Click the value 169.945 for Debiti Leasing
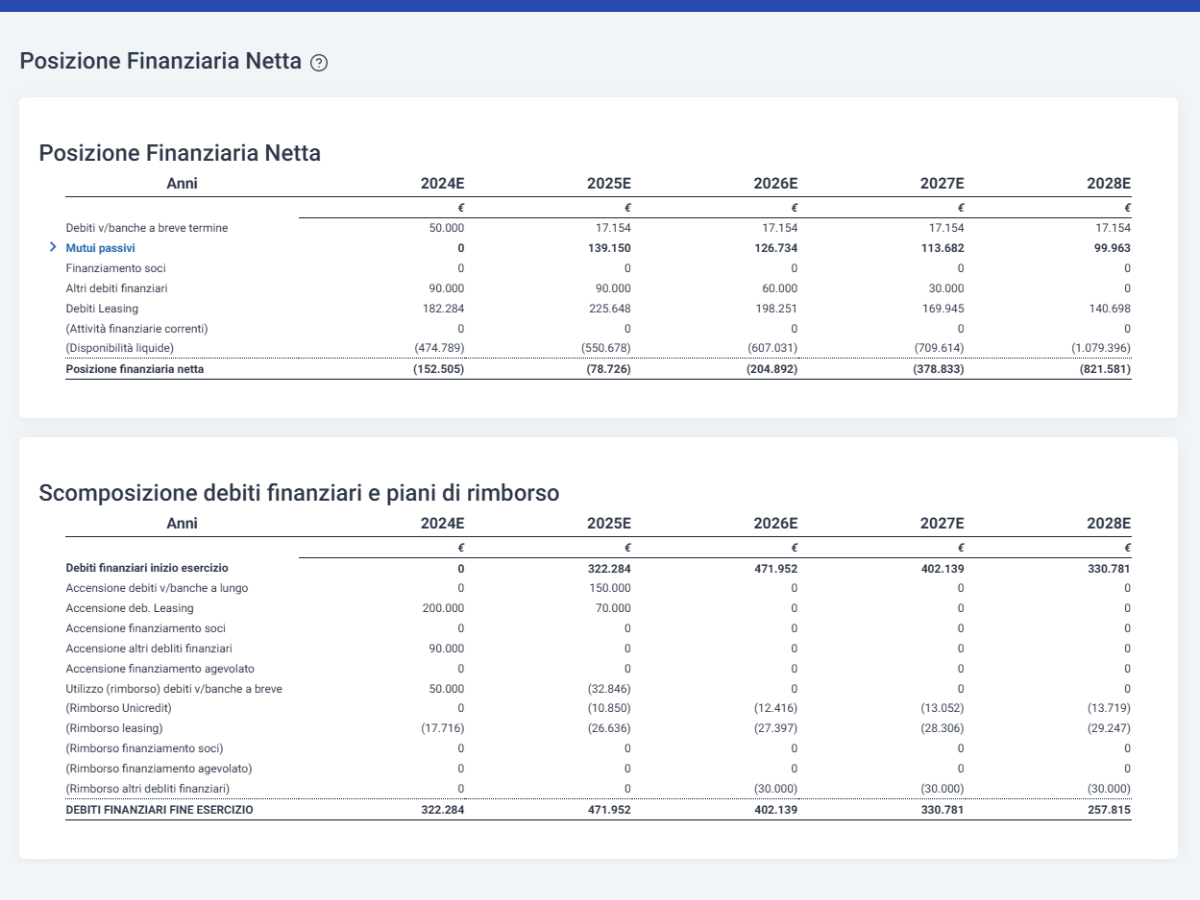Screen dimensions: 1200x900 (943, 308)
